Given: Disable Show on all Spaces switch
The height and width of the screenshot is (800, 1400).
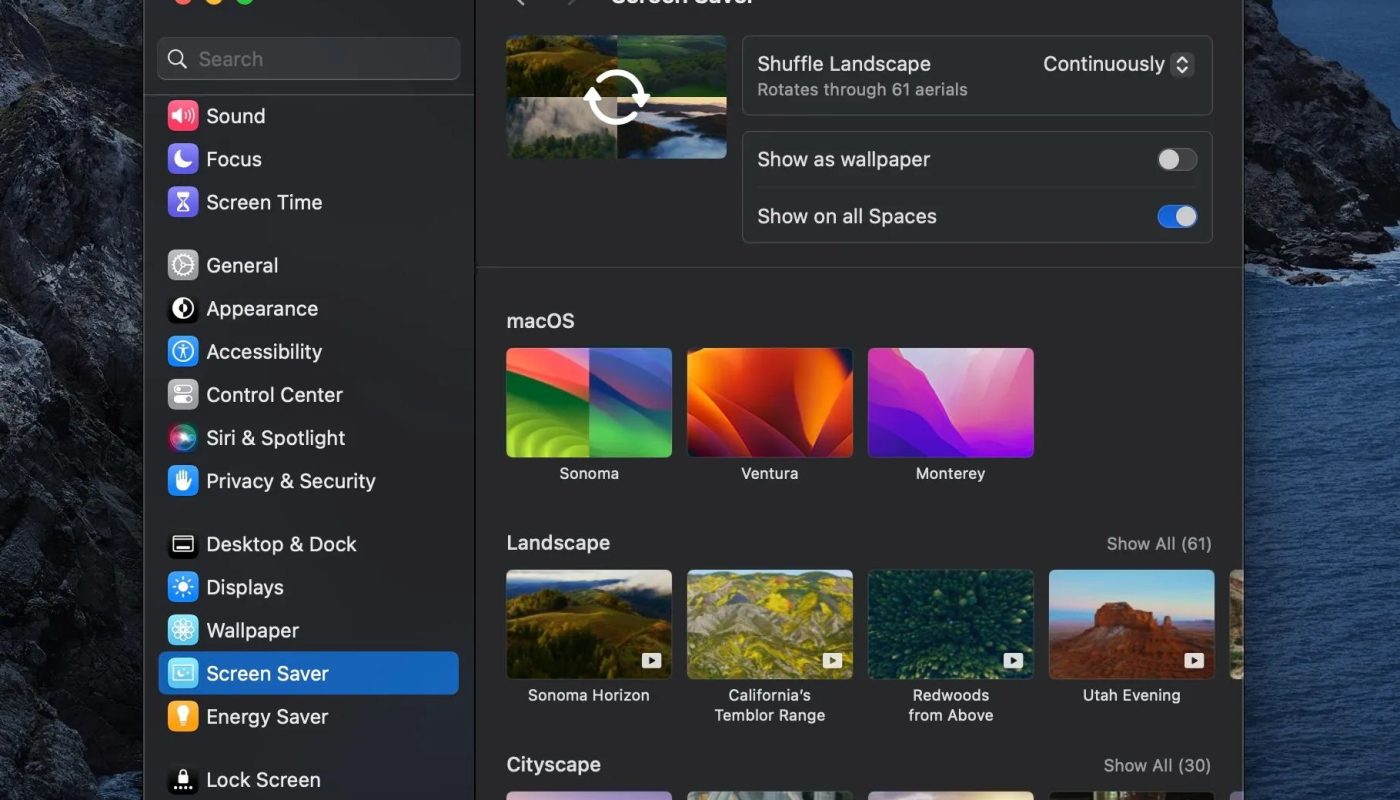Looking at the screenshot, I should pos(1177,216).
